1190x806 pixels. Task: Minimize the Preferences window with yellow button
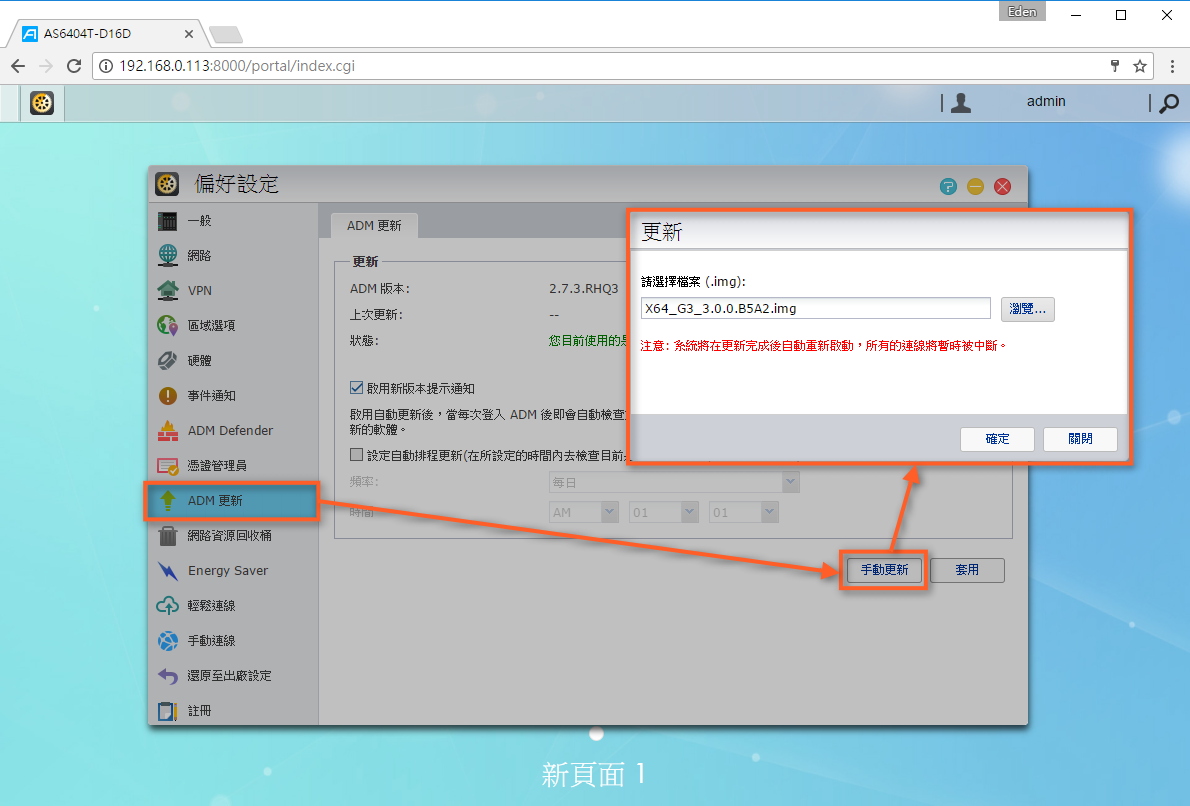(975, 187)
